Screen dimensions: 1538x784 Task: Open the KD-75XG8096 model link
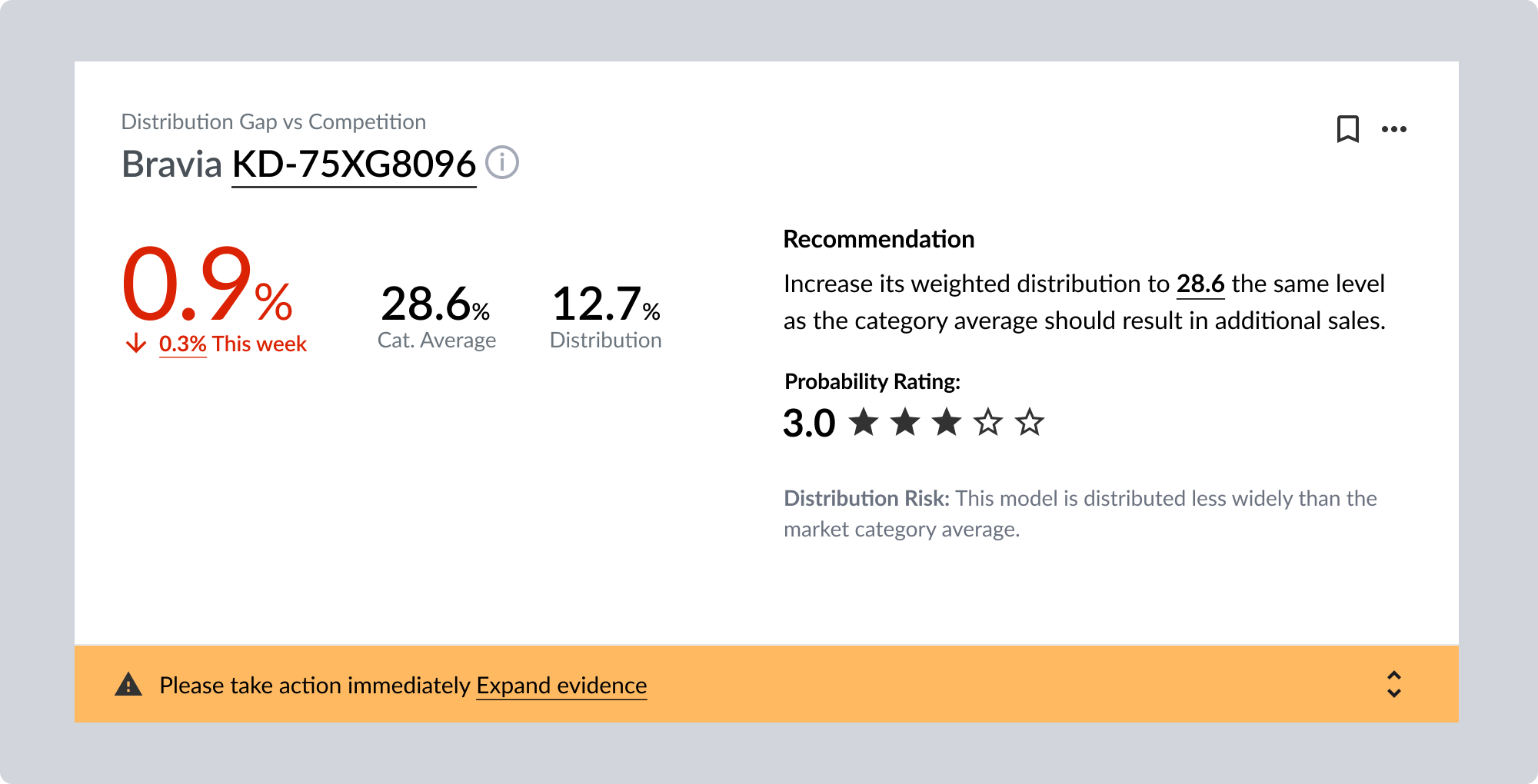pyautogui.click(x=354, y=164)
